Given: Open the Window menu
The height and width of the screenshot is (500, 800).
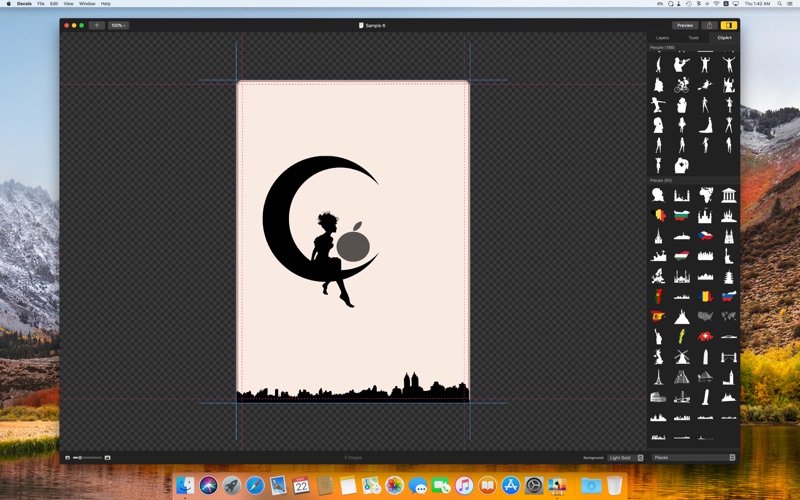Looking at the screenshot, I should tap(87, 4).
